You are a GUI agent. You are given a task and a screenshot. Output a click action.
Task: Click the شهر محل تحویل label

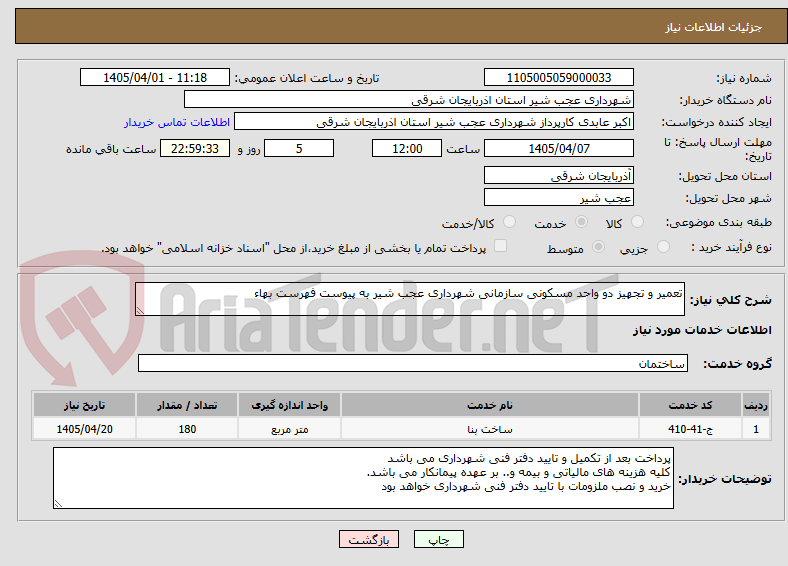729,199
